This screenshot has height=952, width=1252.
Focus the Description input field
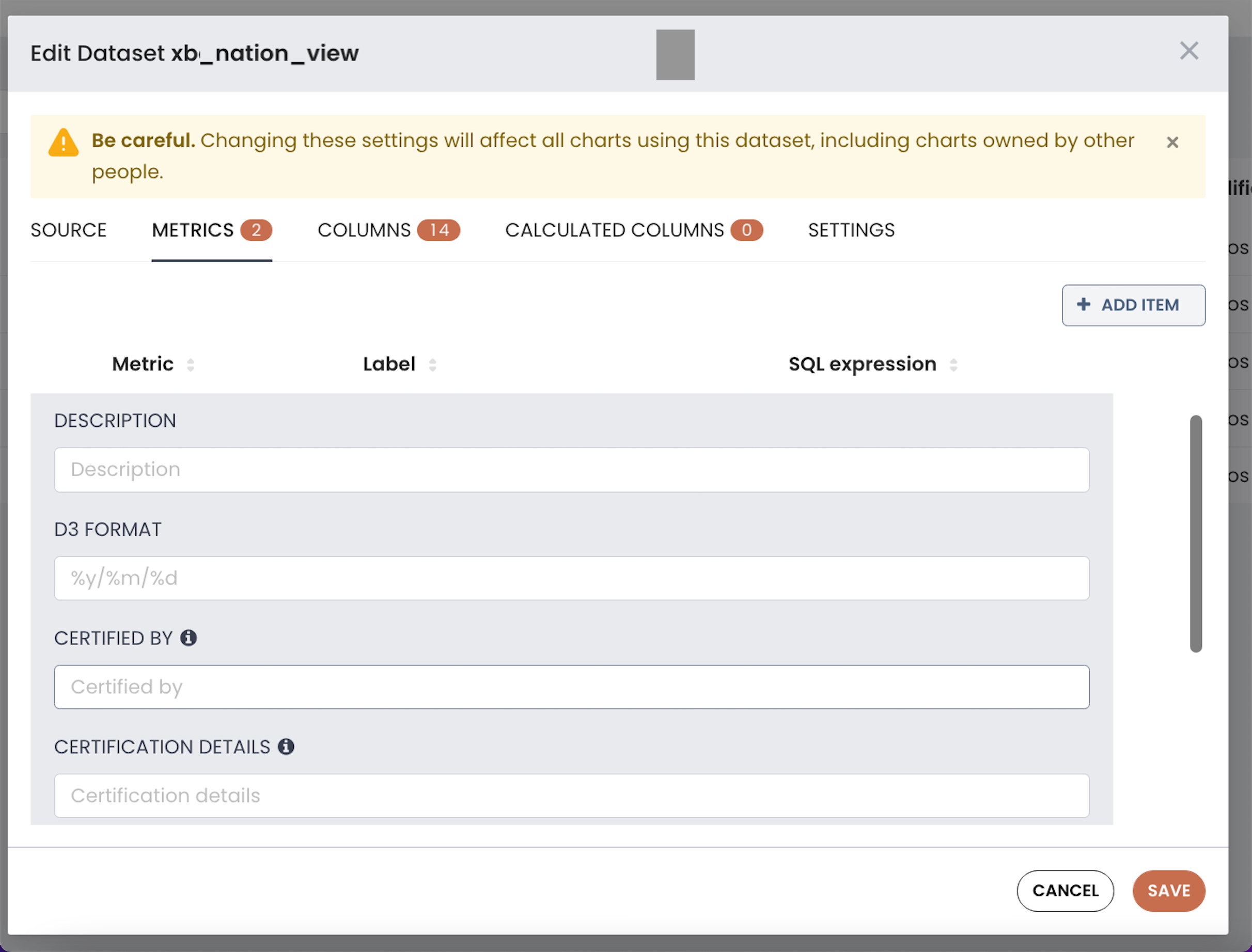[571, 470]
